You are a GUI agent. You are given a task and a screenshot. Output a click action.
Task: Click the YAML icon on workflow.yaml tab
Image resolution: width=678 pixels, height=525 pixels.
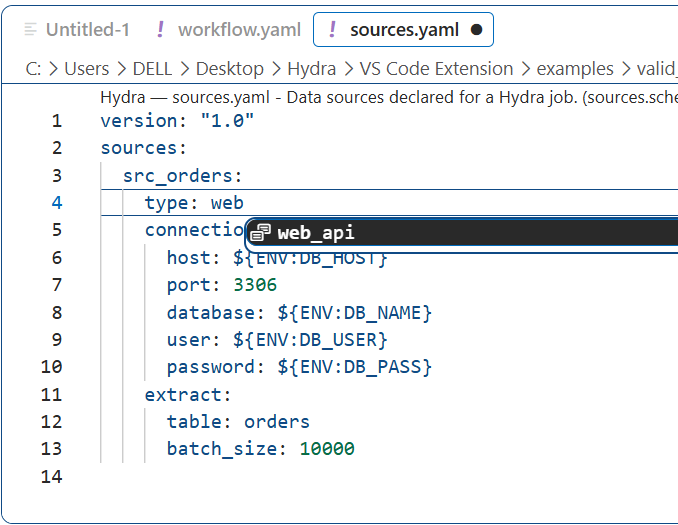(x=160, y=30)
